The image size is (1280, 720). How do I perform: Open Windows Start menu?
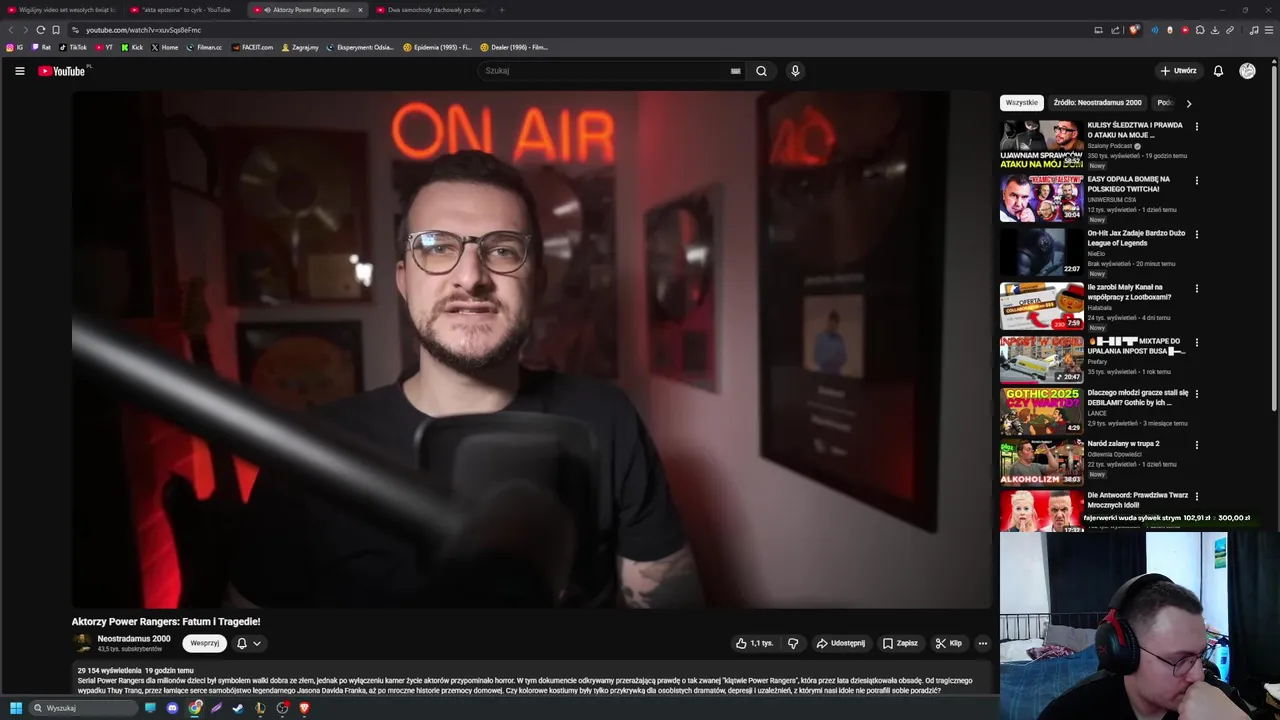click(x=16, y=708)
